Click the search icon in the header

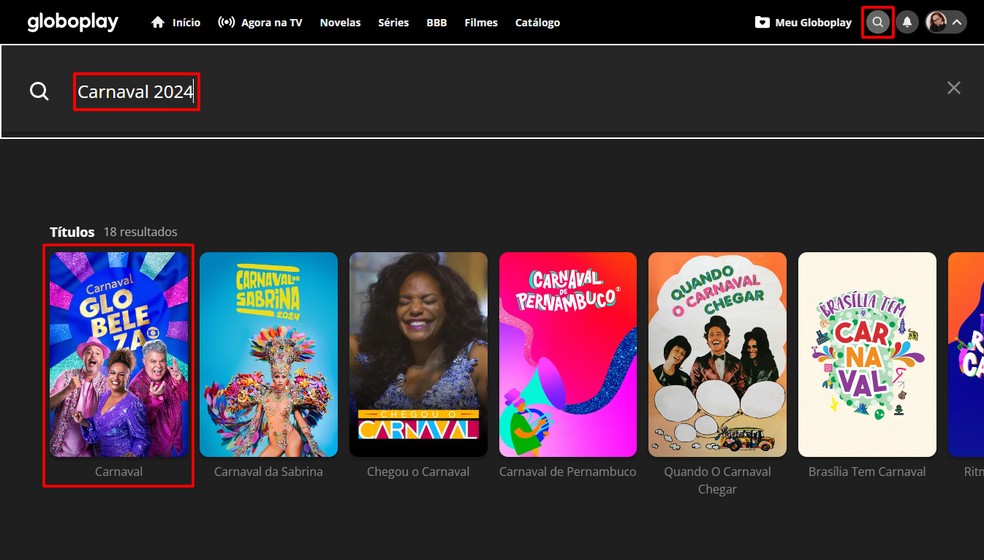[878, 22]
